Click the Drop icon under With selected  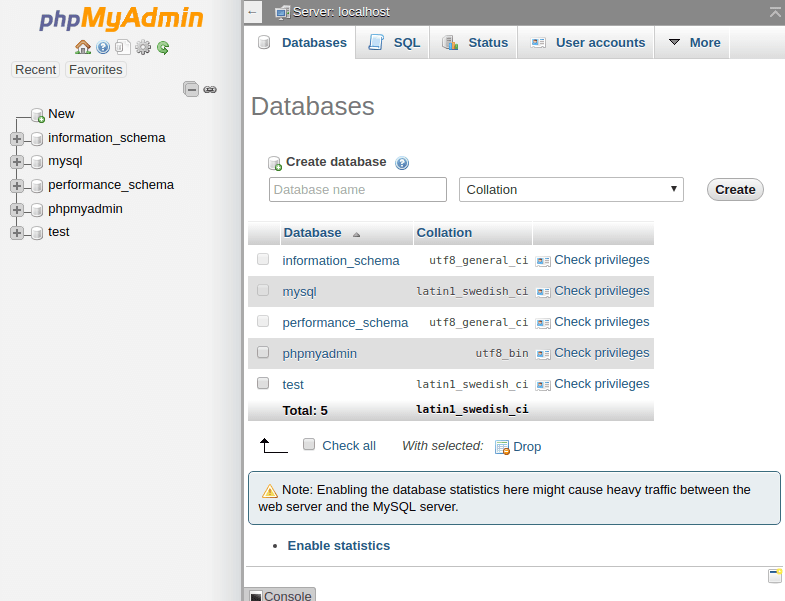[502, 447]
